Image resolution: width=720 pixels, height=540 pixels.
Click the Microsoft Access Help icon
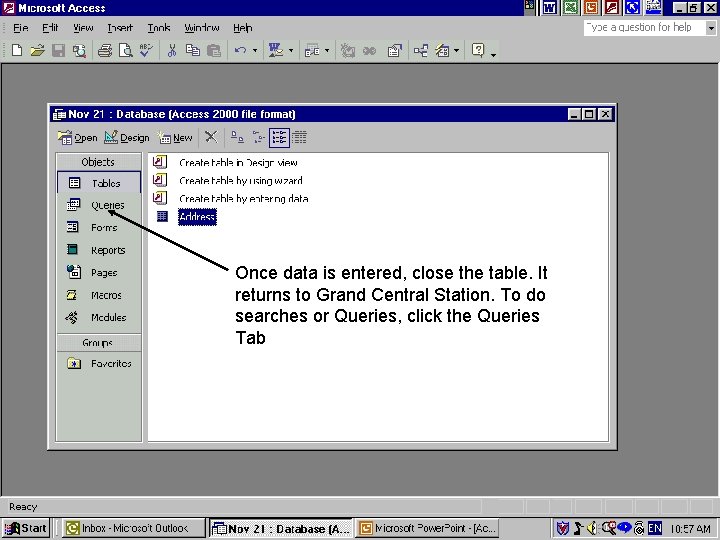478,50
